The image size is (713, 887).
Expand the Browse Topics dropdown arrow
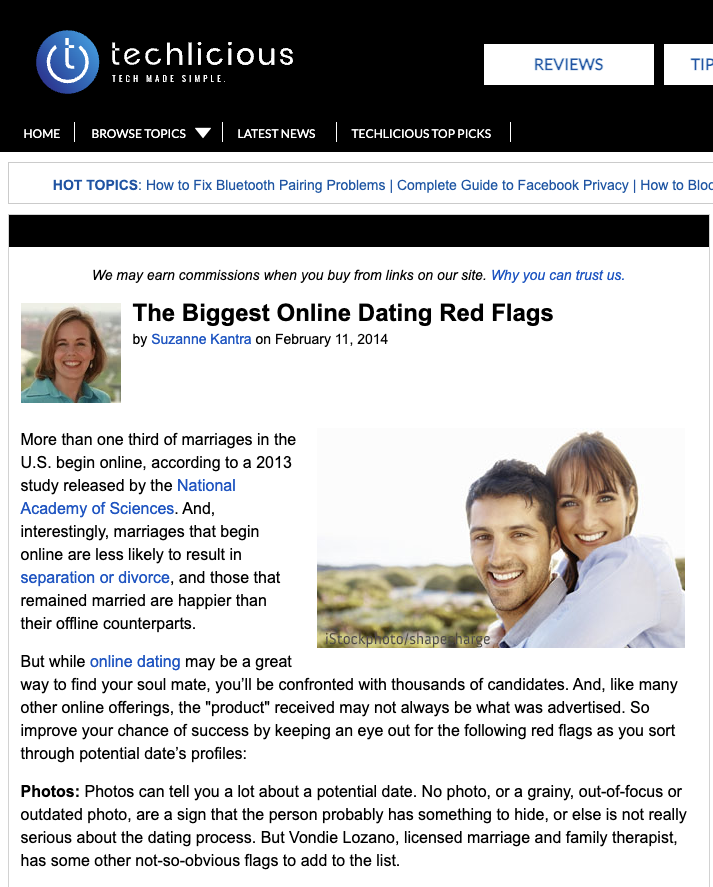point(203,134)
